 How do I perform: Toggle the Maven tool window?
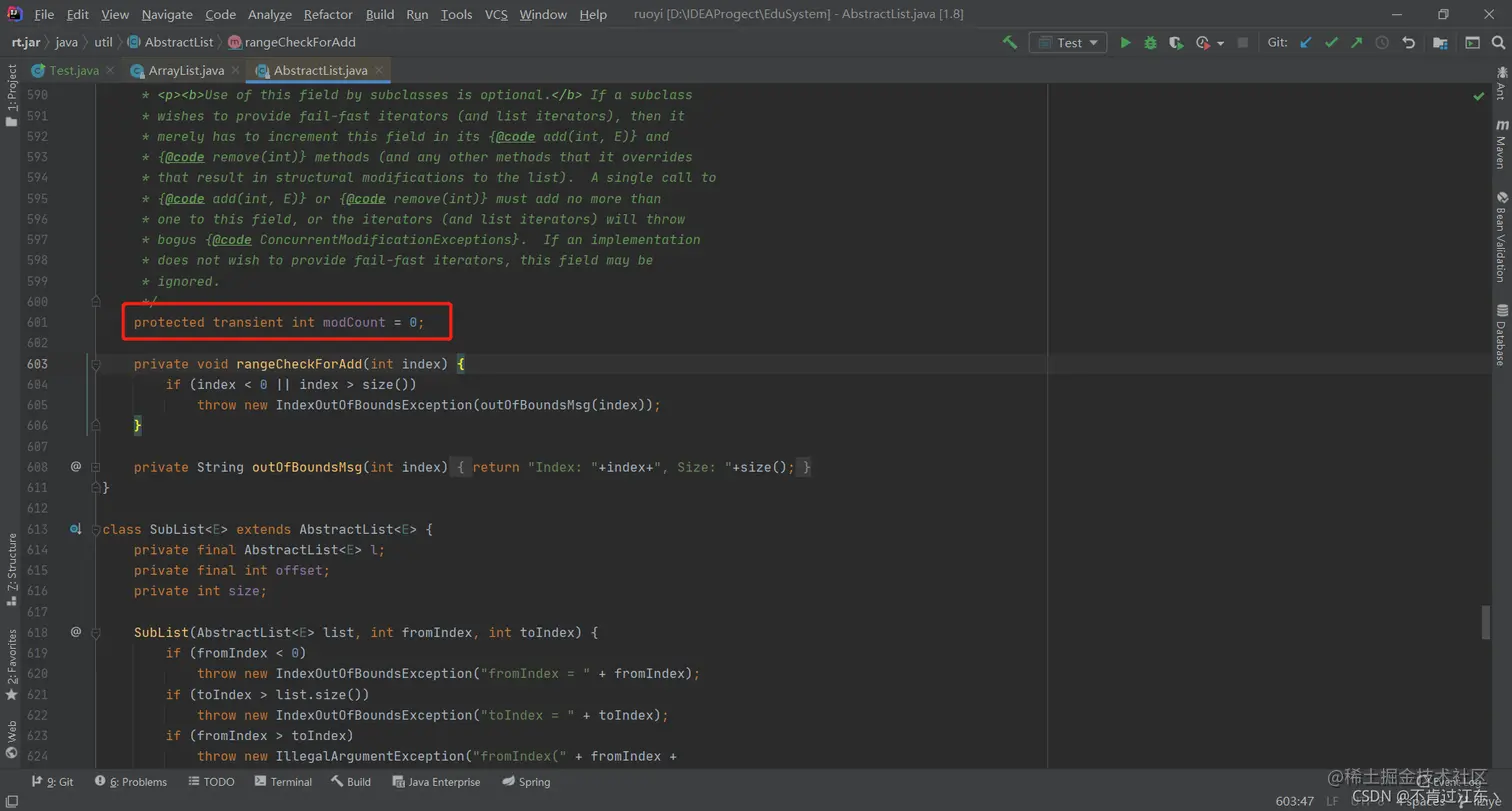pos(1501,145)
